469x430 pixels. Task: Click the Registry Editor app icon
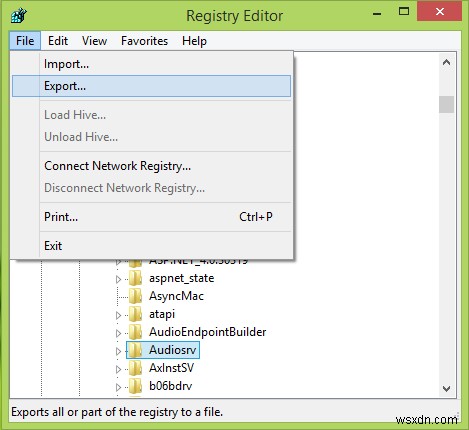pos(19,16)
